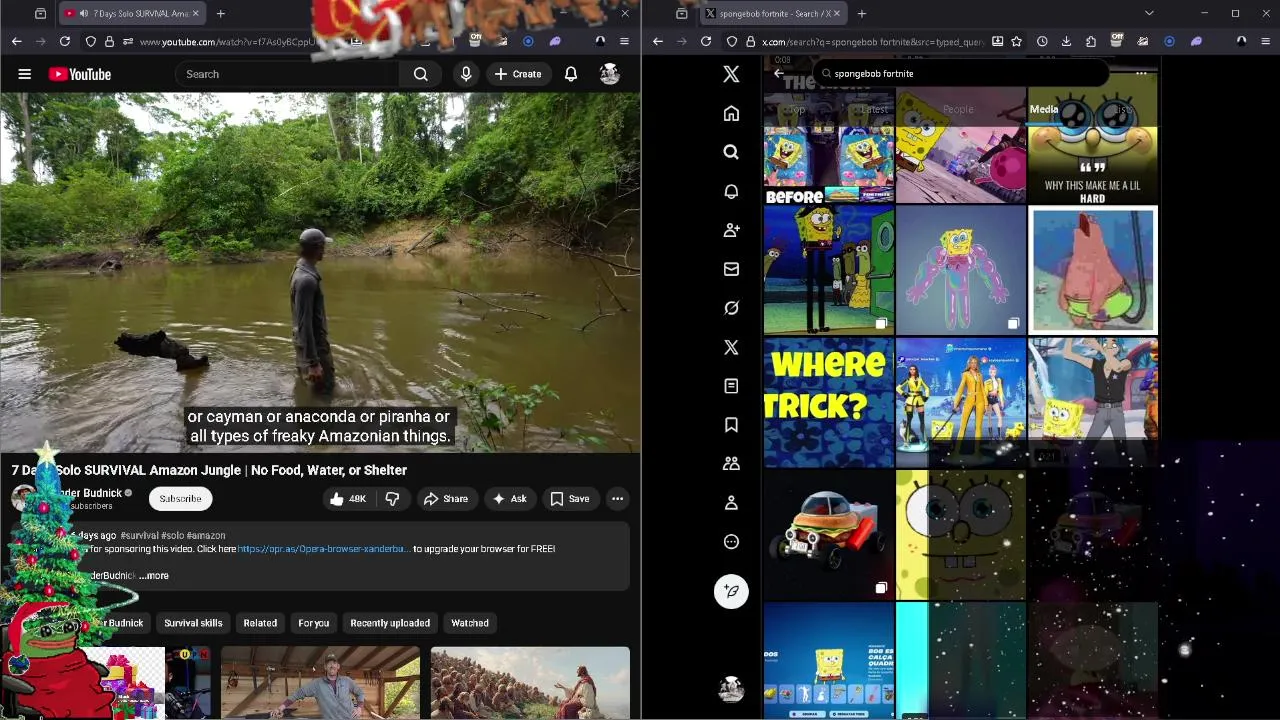Screen dimensions: 1280x720
Task: Open the more actions ellipsis under video
Action: (618, 499)
